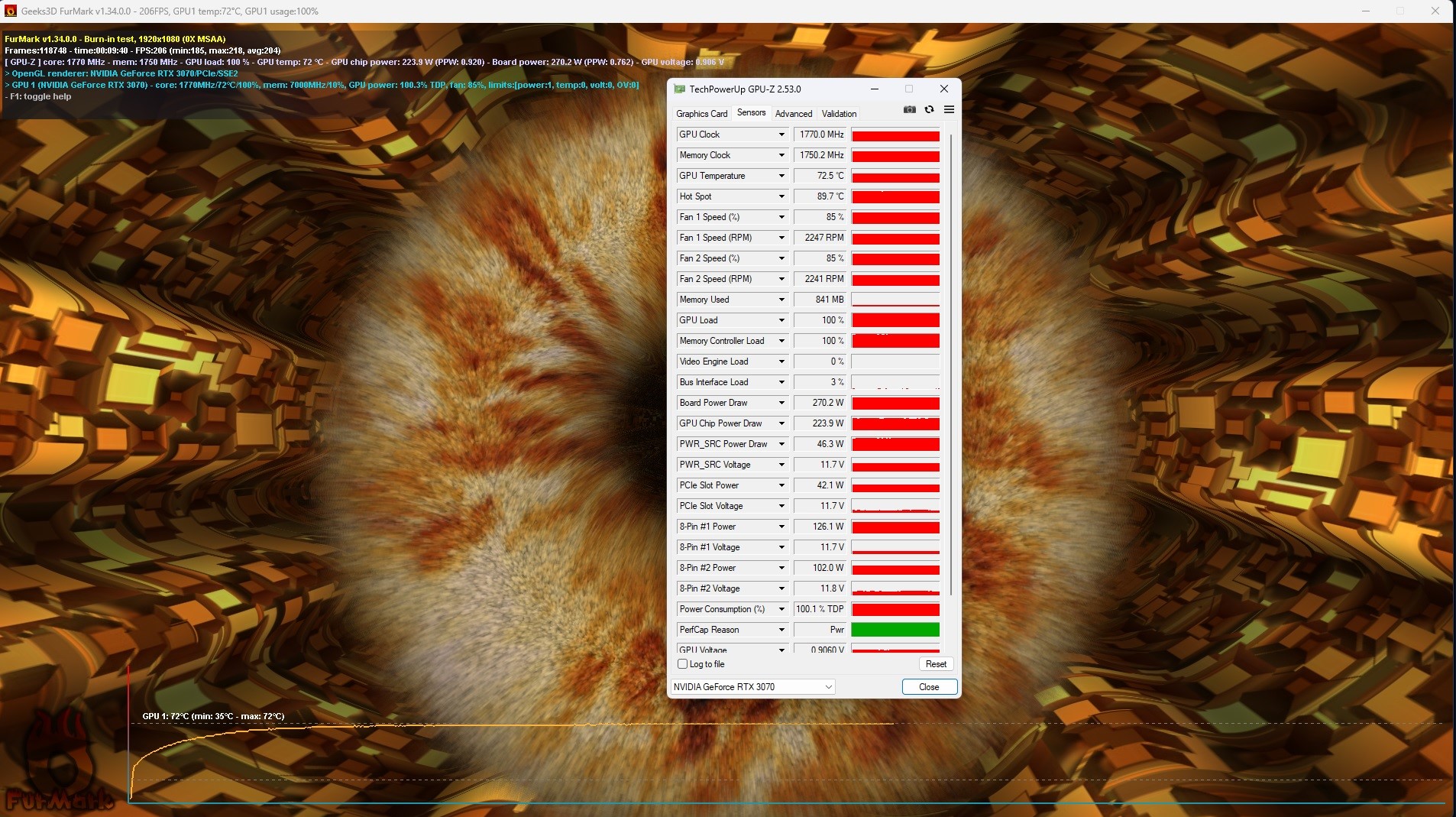Open the GPU Temperature sensor dropdown
The width and height of the screenshot is (1456, 817).
(781, 176)
